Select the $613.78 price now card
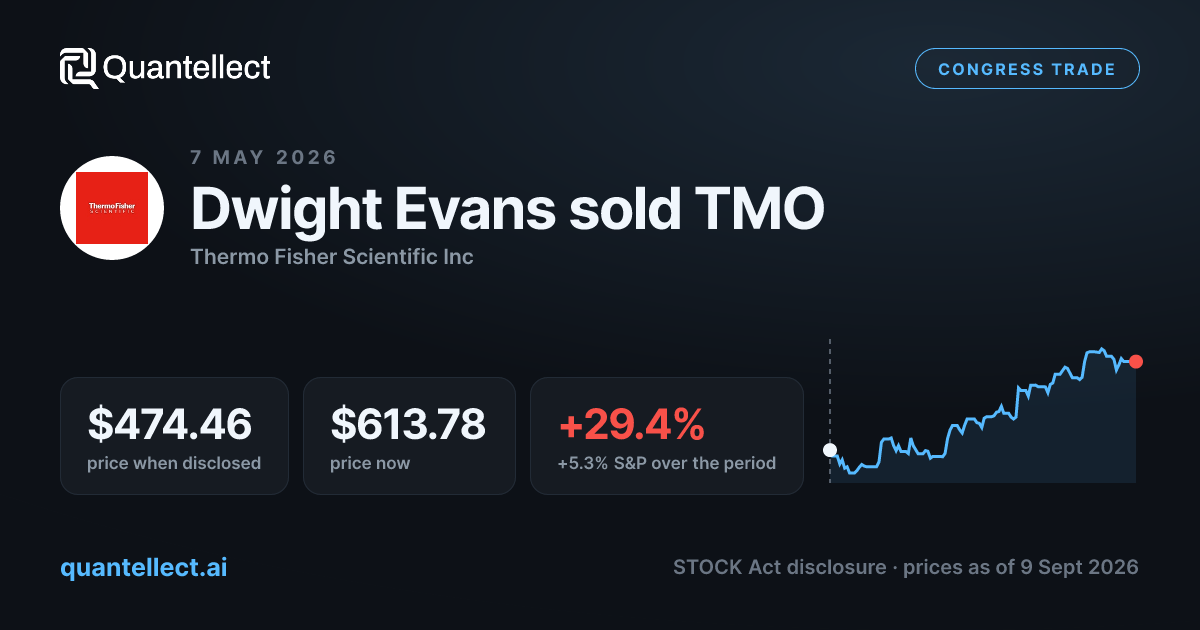 409,436
